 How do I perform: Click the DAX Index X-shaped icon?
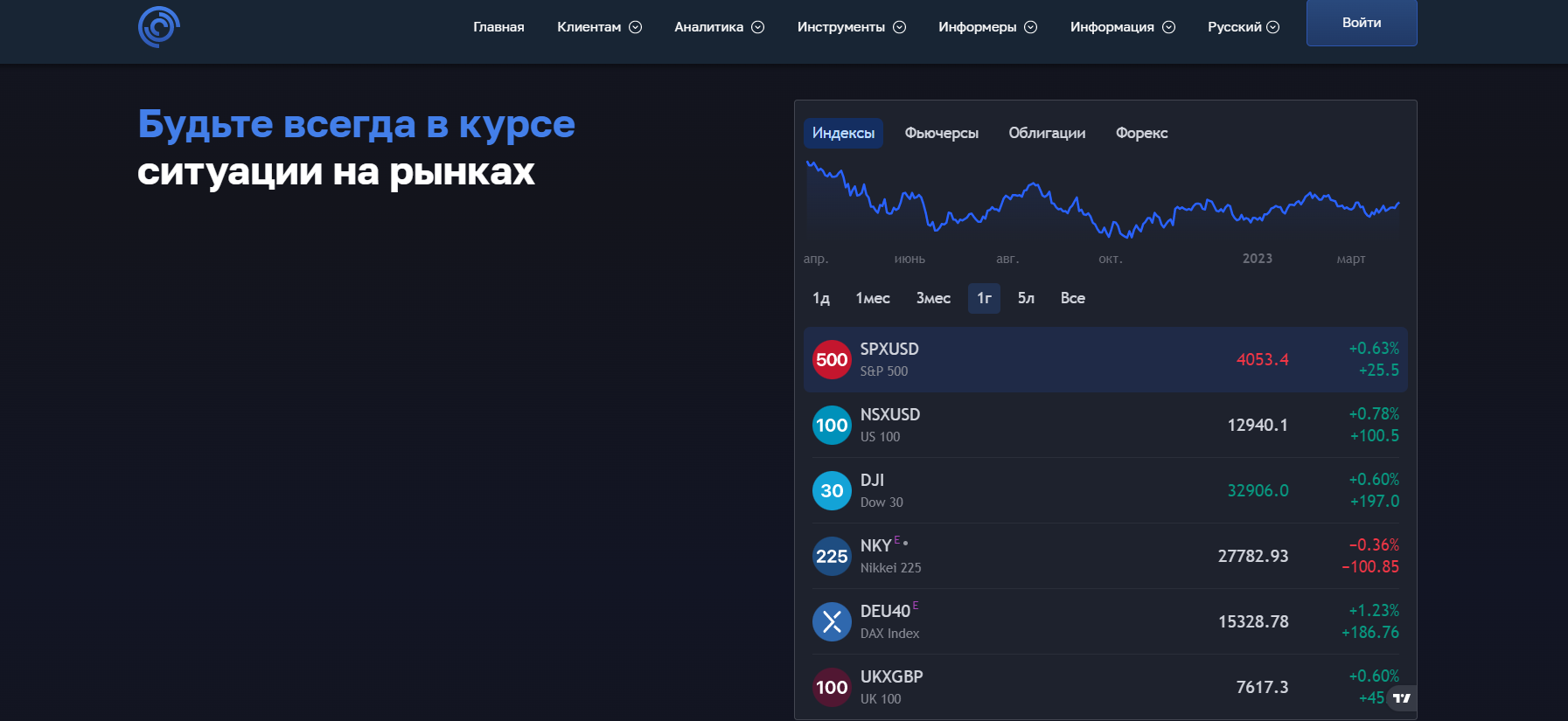pyautogui.click(x=832, y=621)
